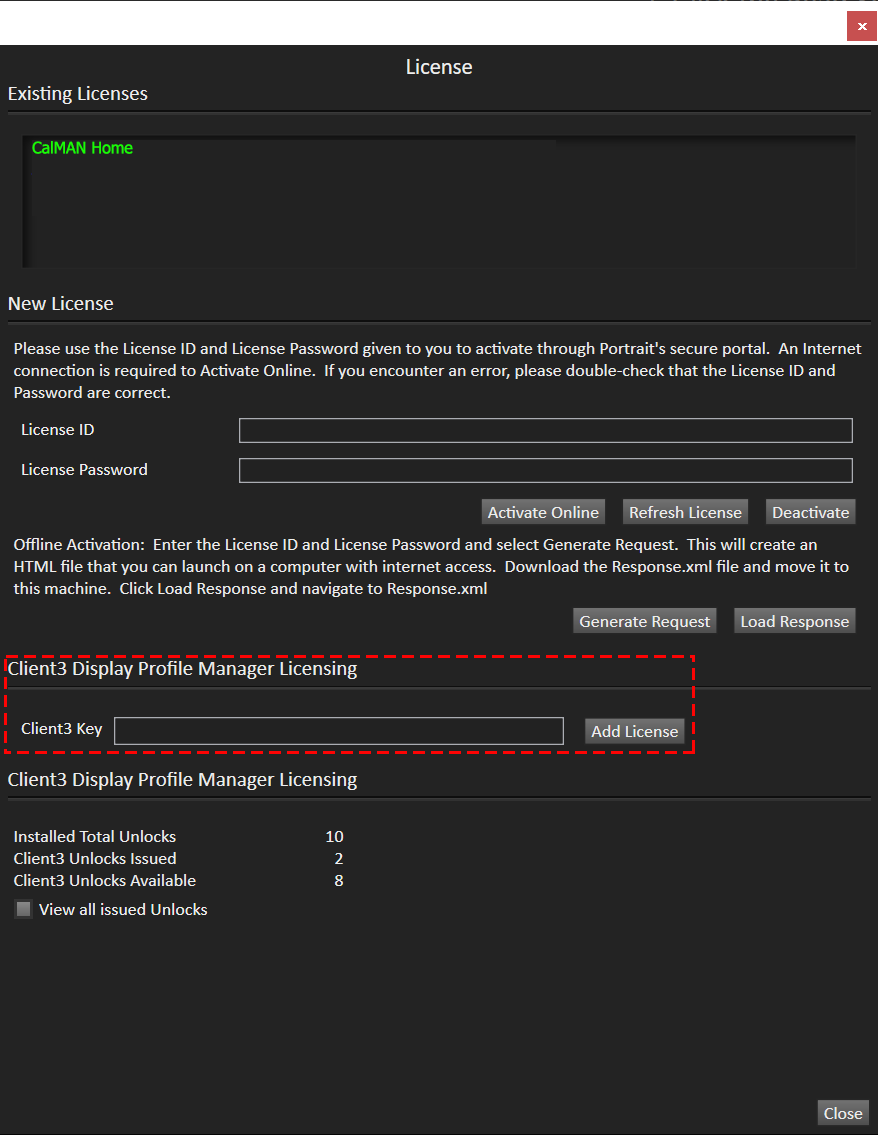Click the Add License button

(634, 731)
